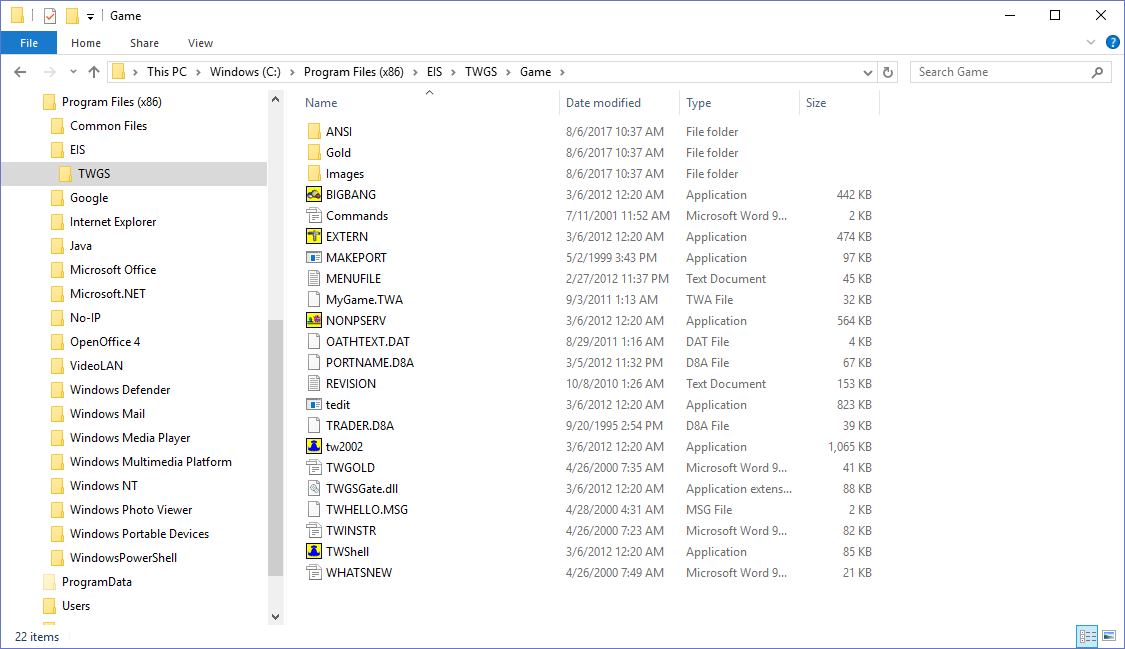Select the OATHTEXT.DAT file

coord(367,341)
